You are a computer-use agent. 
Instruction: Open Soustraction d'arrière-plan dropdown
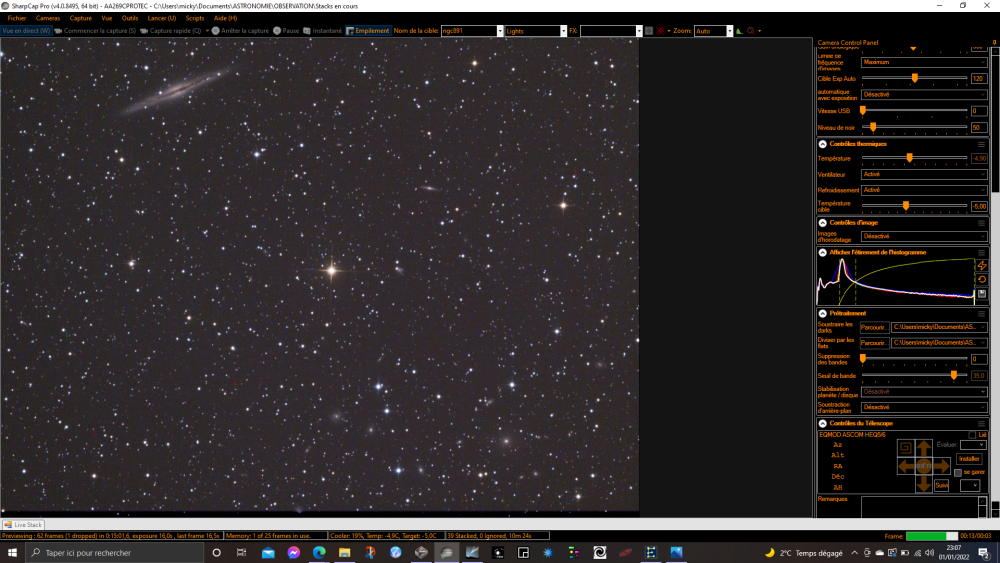click(x=924, y=407)
